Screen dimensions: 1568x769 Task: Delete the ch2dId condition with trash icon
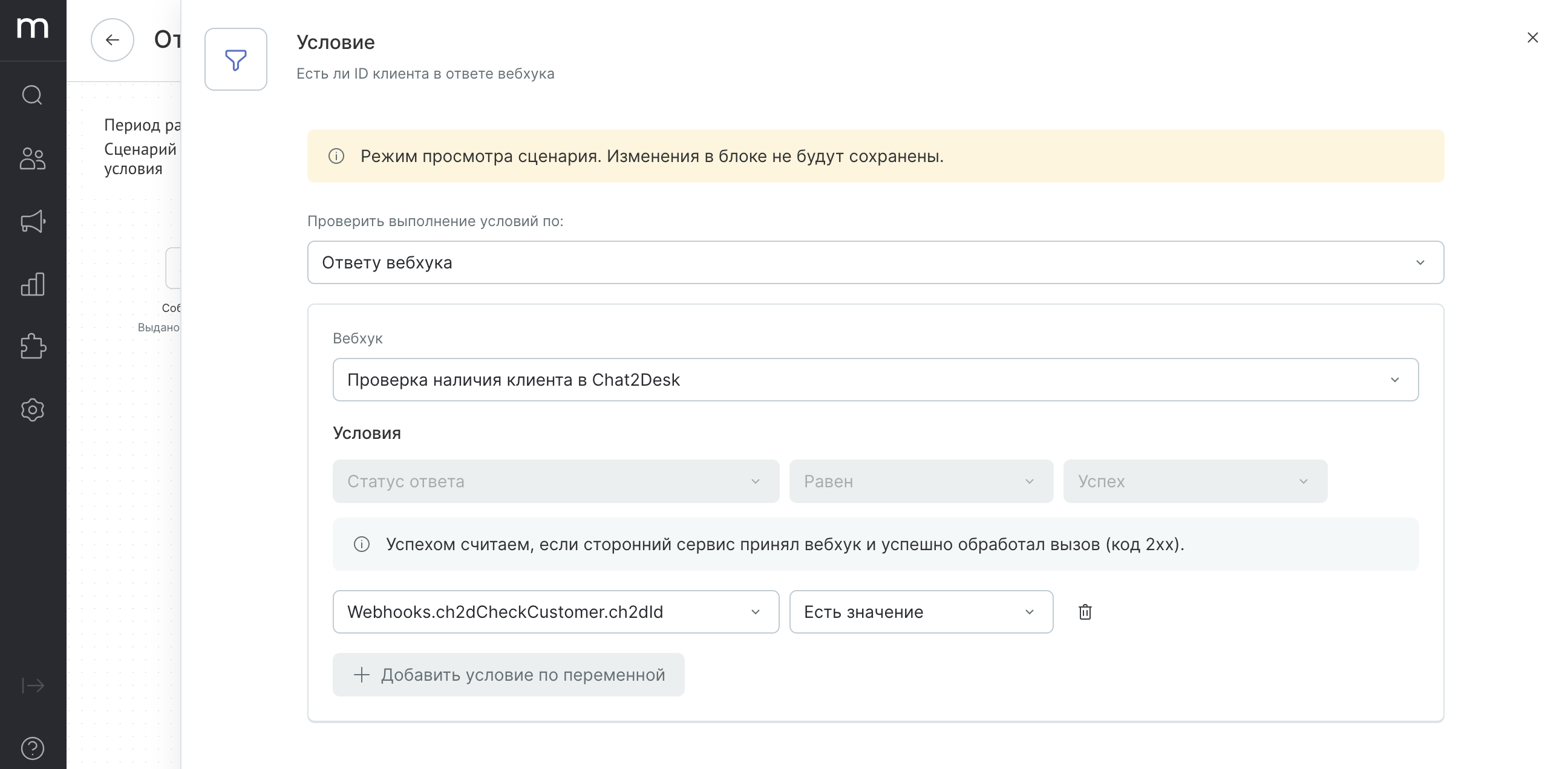(x=1085, y=612)
